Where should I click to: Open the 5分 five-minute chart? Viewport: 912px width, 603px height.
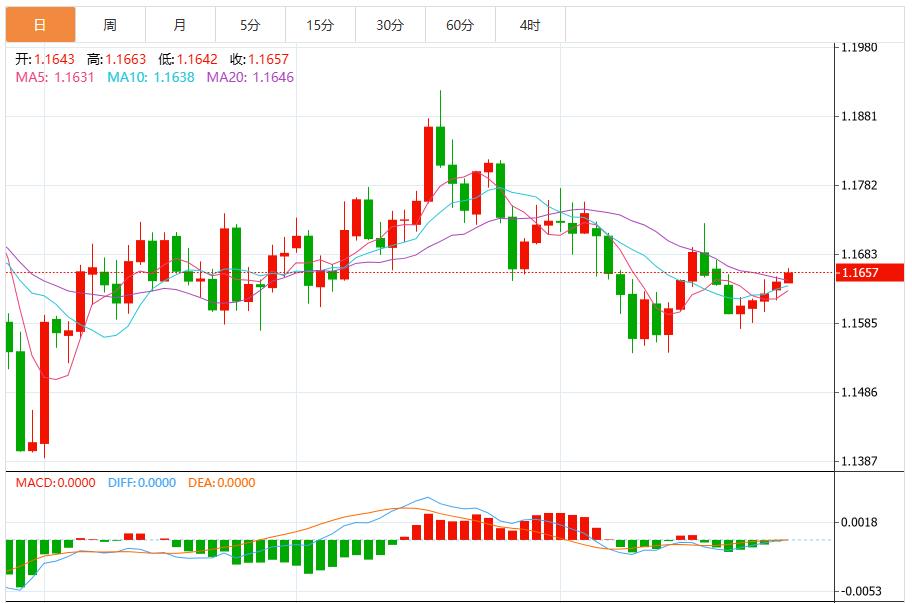(x=249, y=22)
